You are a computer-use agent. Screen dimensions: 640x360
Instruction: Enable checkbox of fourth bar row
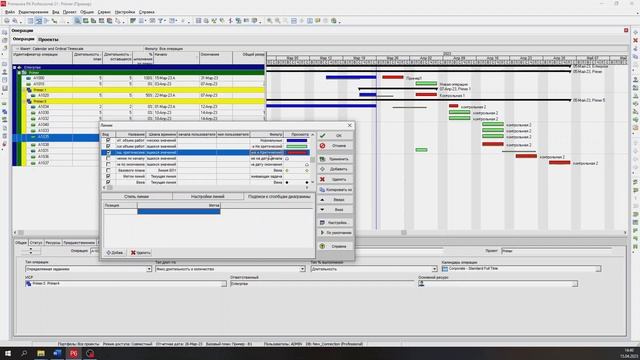coord(108,158)
